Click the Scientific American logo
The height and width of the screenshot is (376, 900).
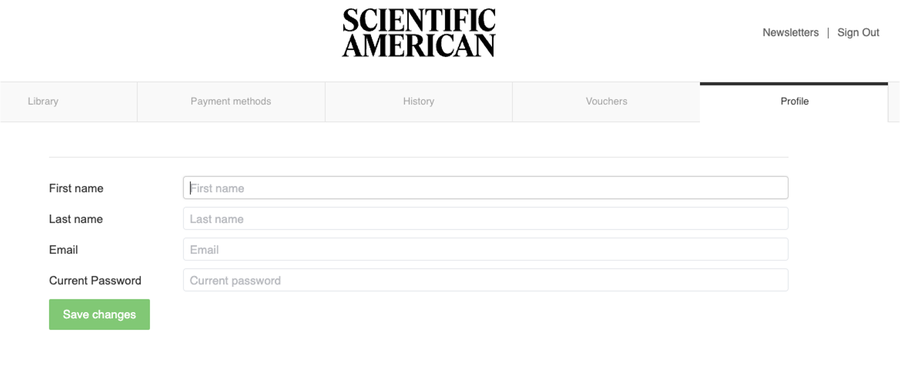(419, 33)
